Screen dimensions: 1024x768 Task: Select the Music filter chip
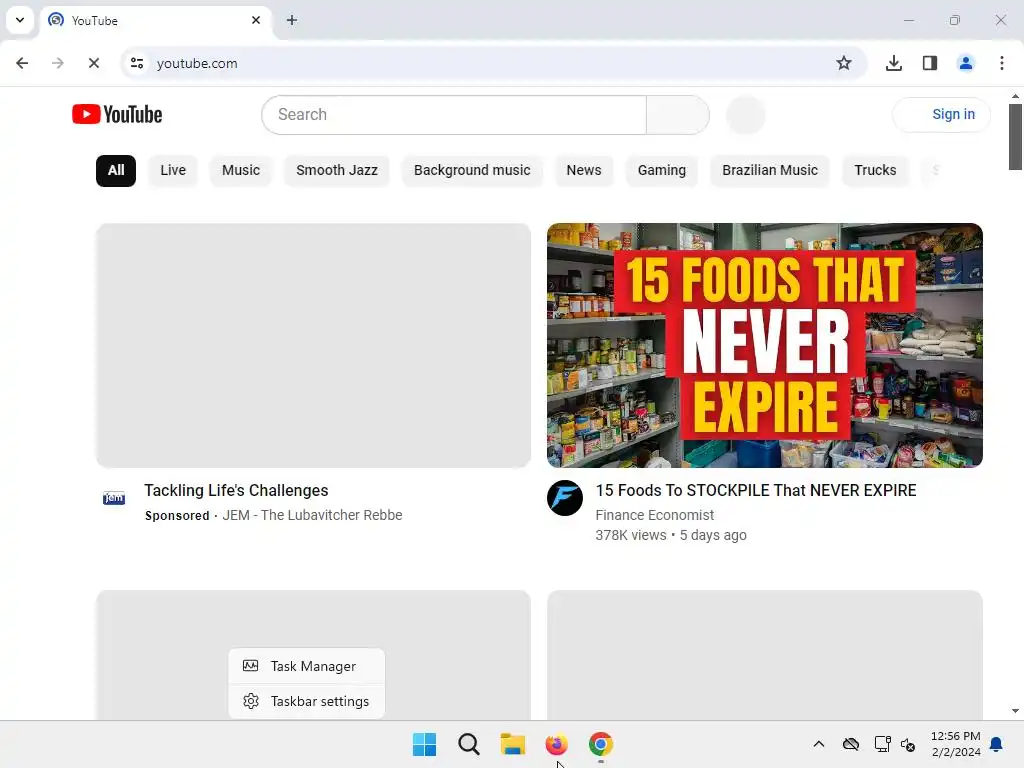coord(241,170)
